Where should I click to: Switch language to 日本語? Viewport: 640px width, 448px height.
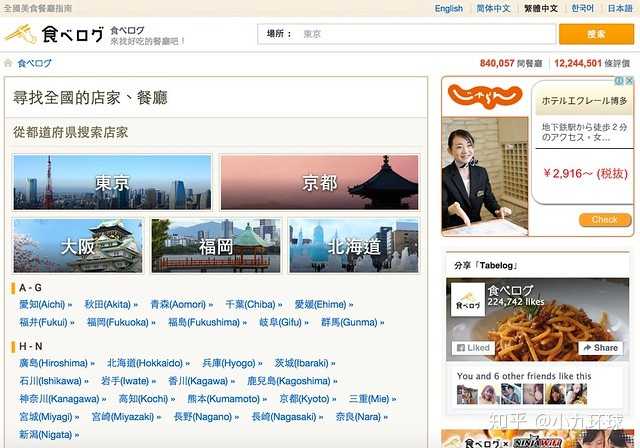tap(620, 9)
